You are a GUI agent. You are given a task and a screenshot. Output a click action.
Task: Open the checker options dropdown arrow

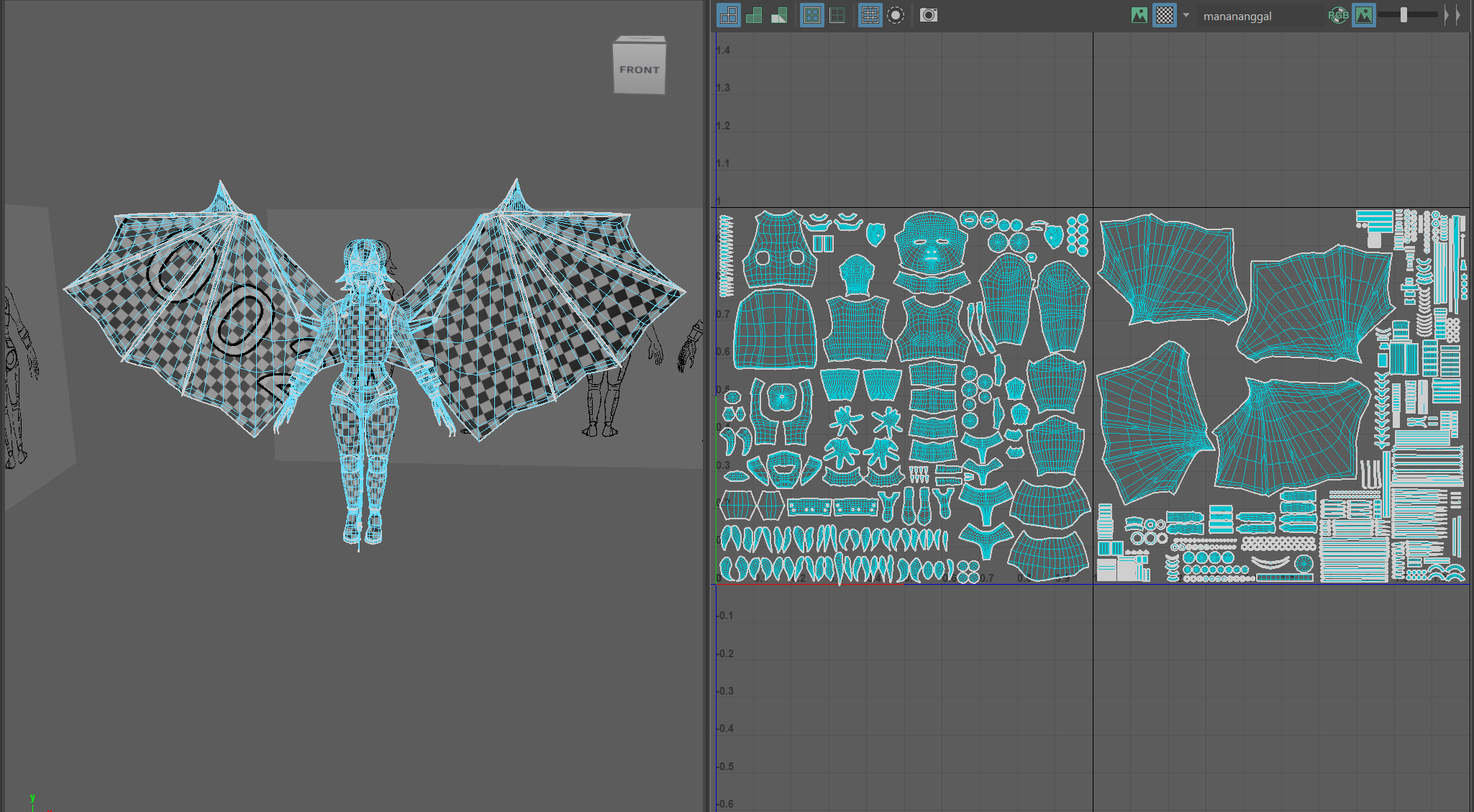(x=1186, y=15)
